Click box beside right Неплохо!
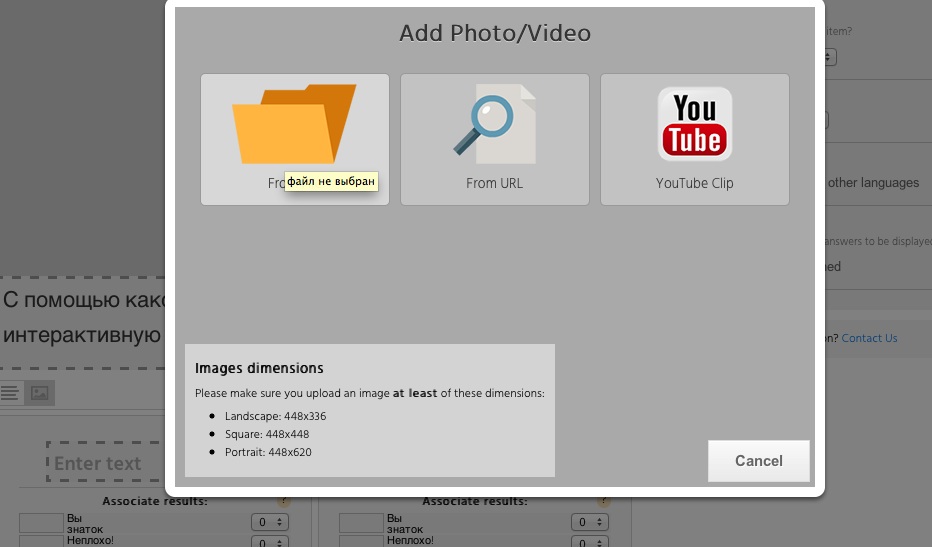 (x=361, y=541)
